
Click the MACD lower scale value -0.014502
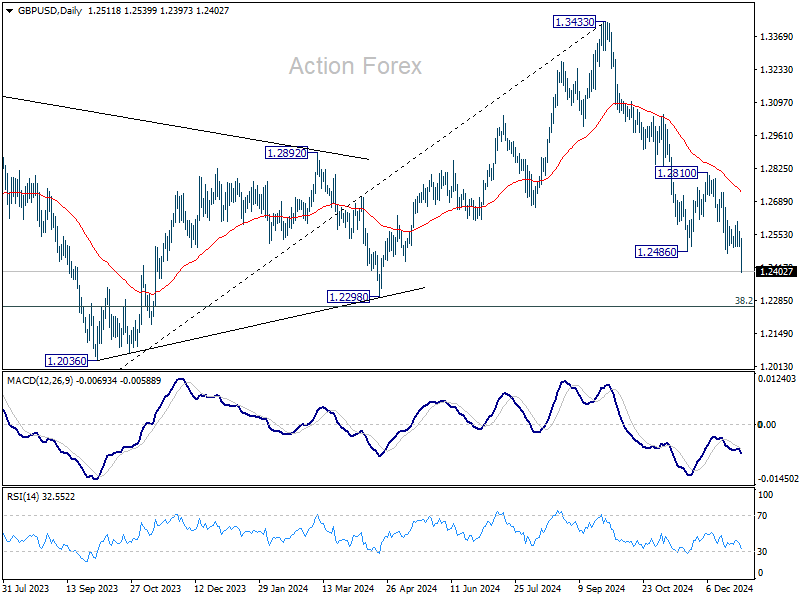click(778, 479)
